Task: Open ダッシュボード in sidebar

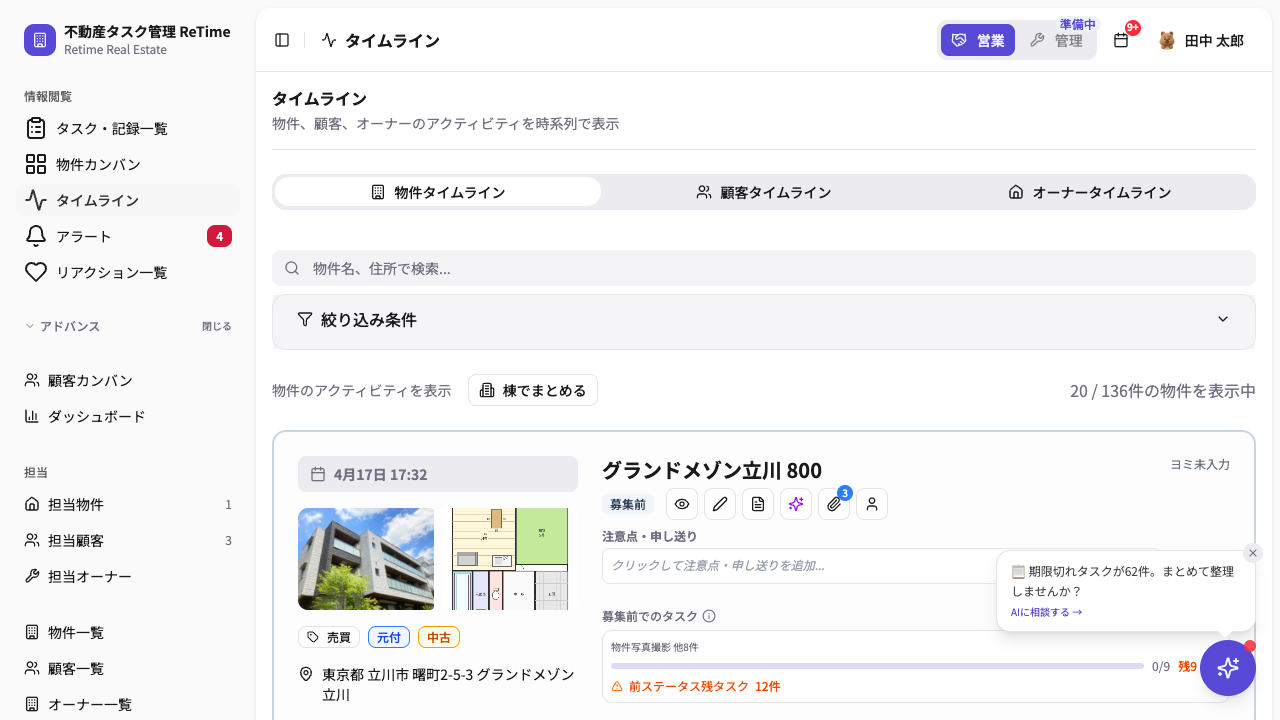Action: click(128, 416)
